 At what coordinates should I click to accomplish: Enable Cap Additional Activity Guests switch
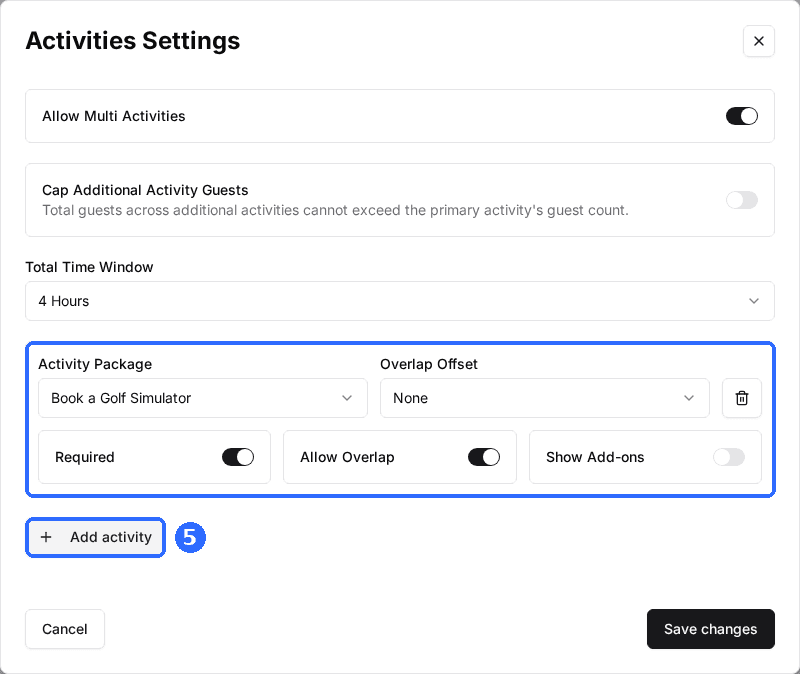741,200
